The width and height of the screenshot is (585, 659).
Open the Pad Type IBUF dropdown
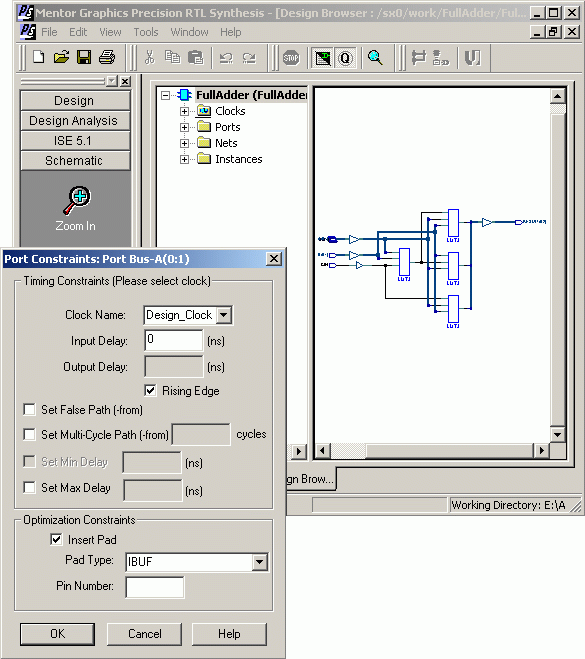pos(260,562)
